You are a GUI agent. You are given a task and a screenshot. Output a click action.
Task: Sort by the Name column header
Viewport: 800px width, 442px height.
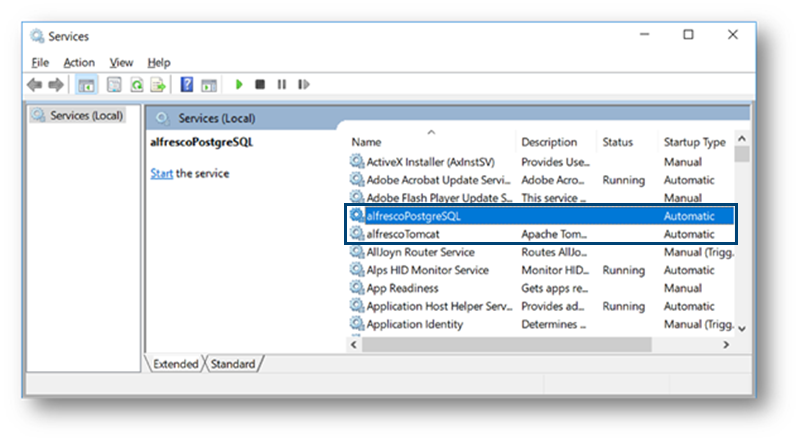coord(366,142)
